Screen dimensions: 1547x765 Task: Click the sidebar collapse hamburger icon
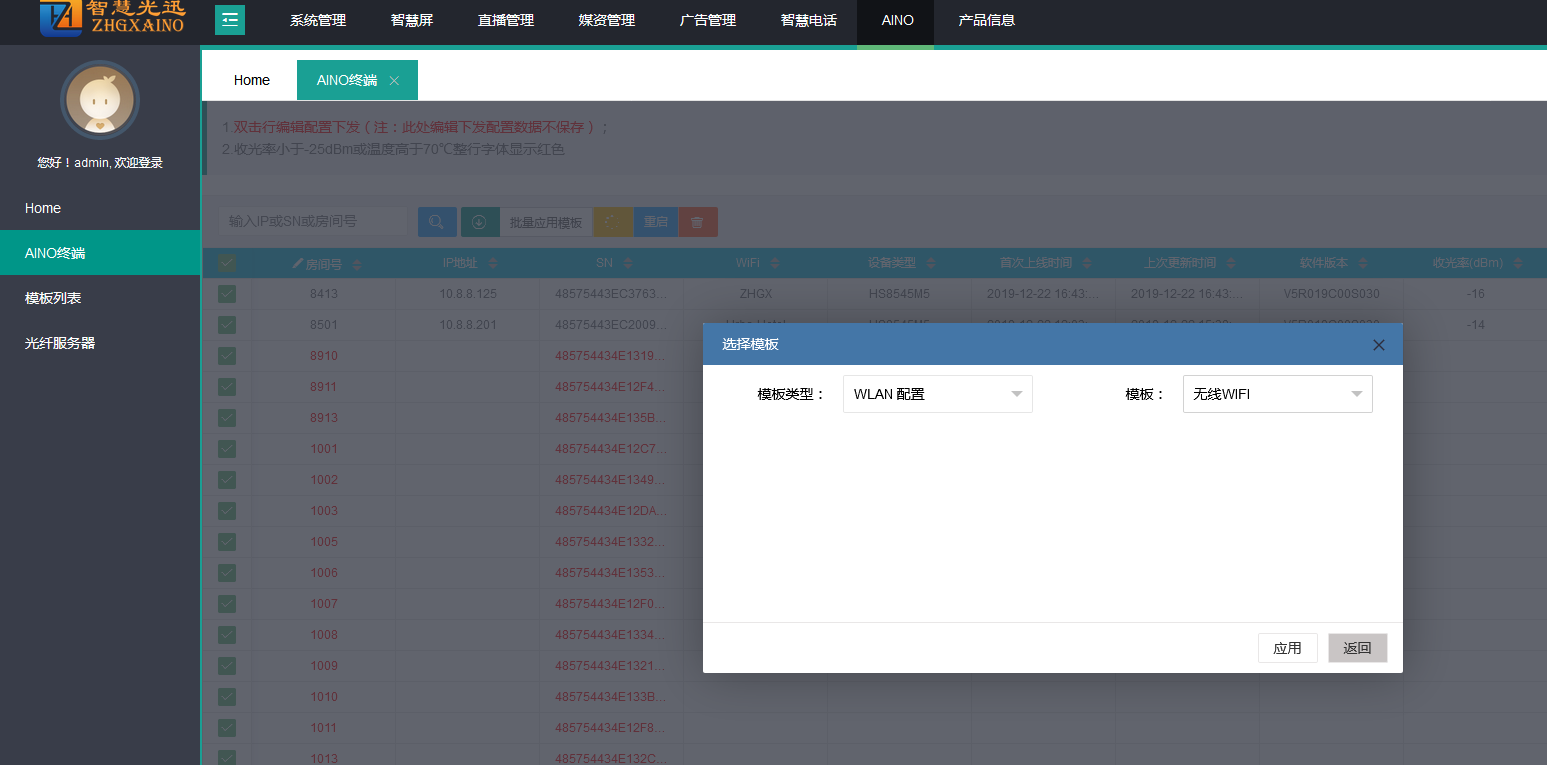click(230, 20)
